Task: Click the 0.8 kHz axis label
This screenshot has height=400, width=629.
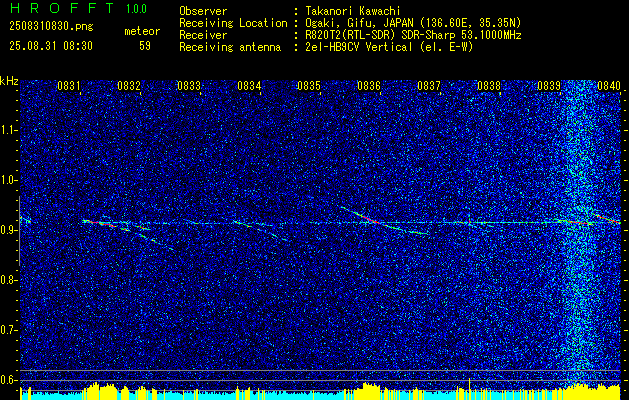Action: coord(8,280)
